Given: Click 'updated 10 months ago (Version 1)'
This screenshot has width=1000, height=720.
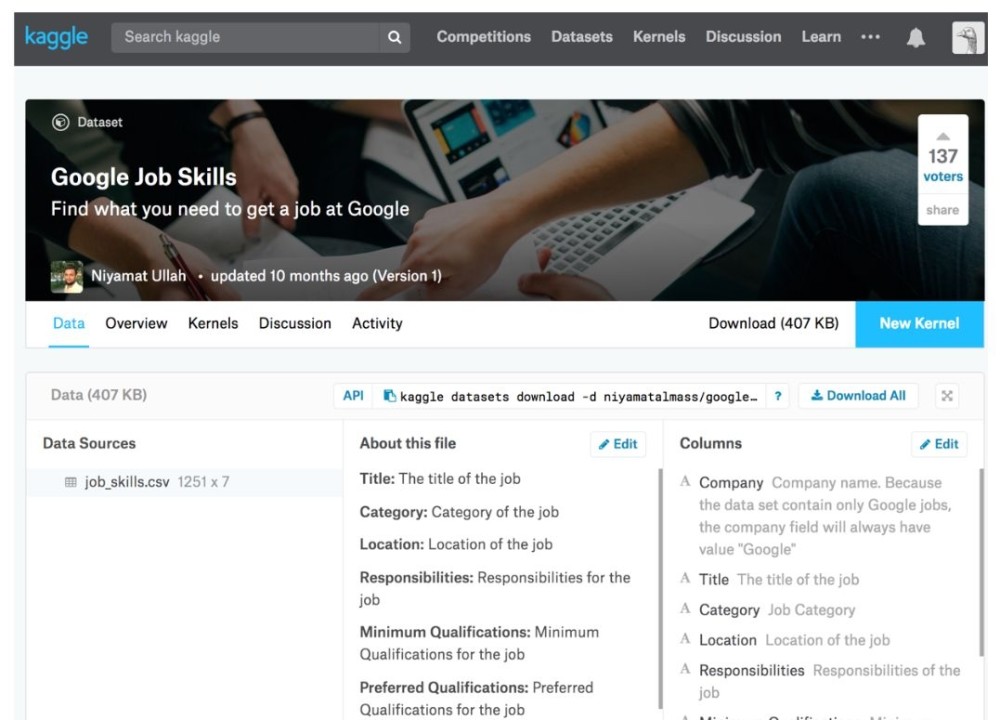Looking at the screenshot, I should 326,276.
